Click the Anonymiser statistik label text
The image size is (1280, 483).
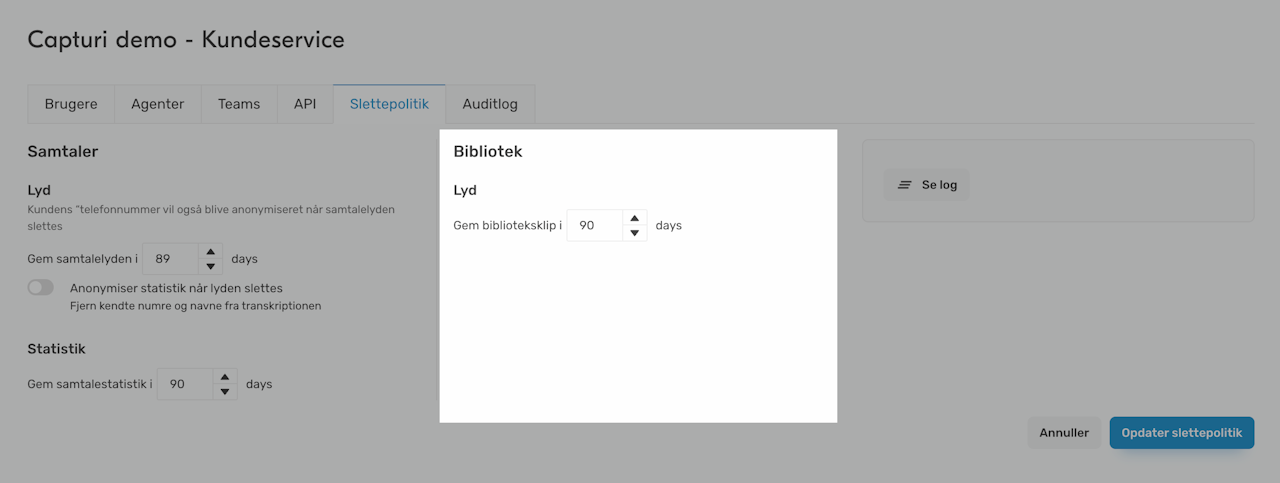pyautogui.click(x=176, y=288)
